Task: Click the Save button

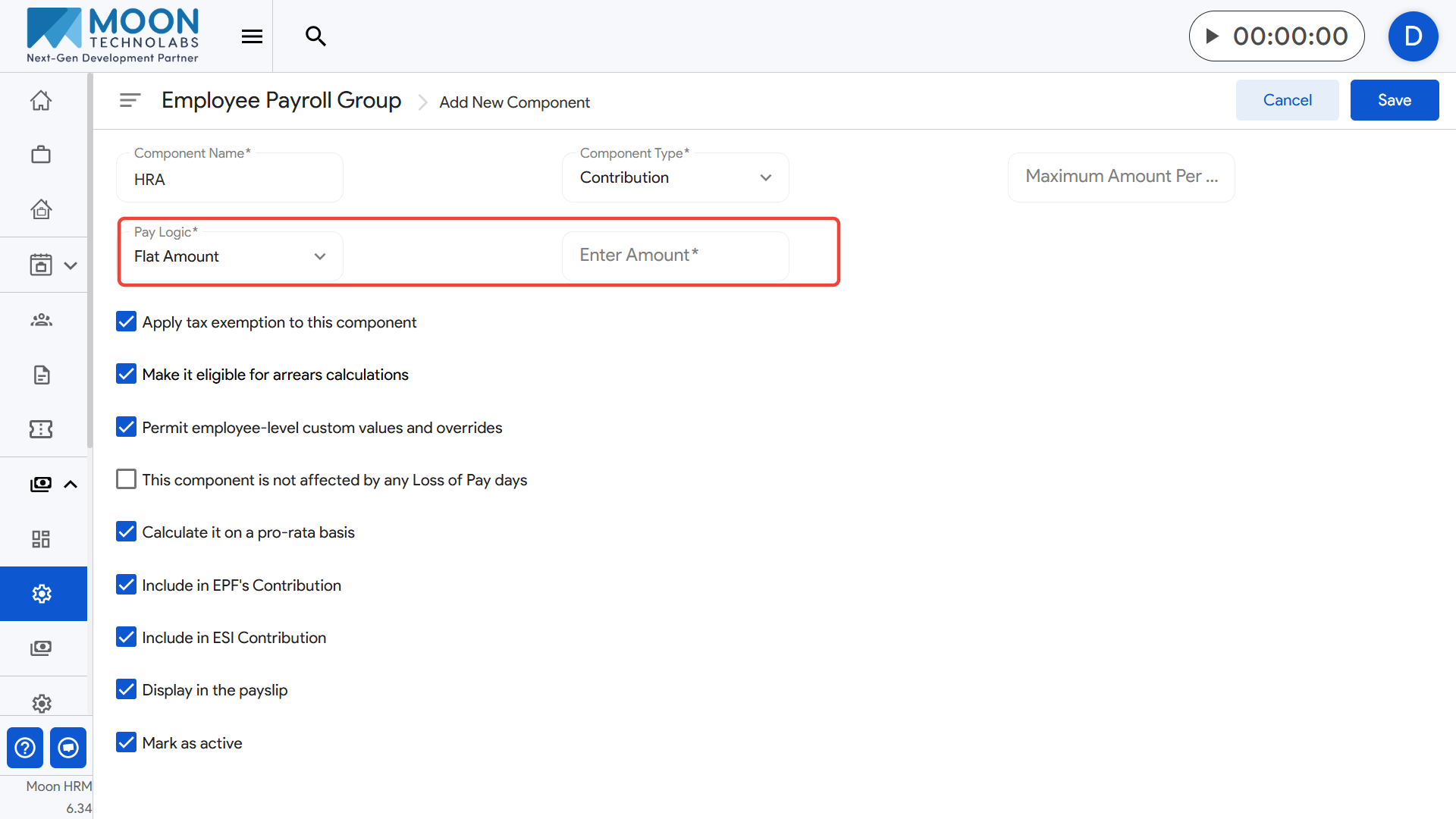Action: [x=1394, y=100]
